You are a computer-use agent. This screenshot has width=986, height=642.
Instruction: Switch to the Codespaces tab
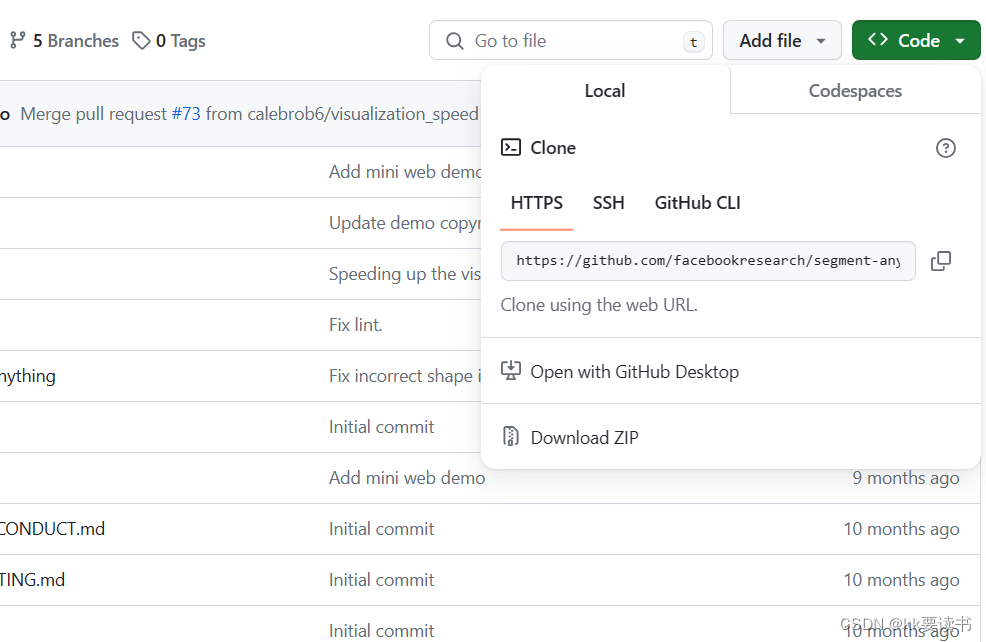(855, 91)
